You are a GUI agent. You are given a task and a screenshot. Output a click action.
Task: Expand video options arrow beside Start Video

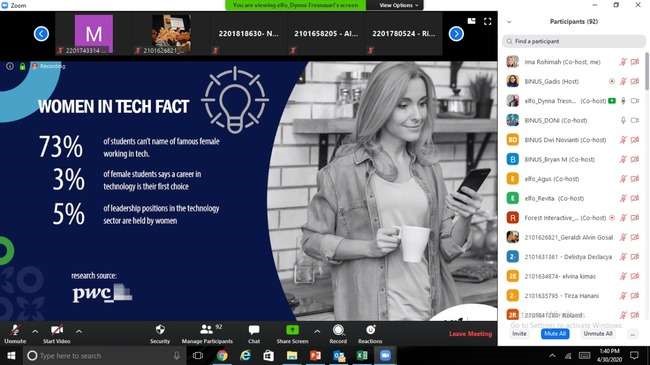click(x=79, y=331)
